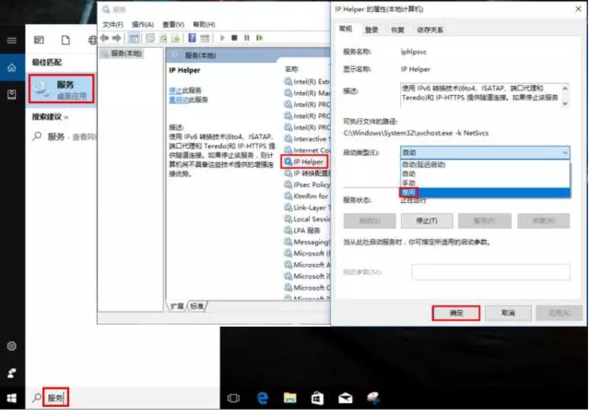Open the 查看(V) menu

pyautogui.click(x=173, y=25)
